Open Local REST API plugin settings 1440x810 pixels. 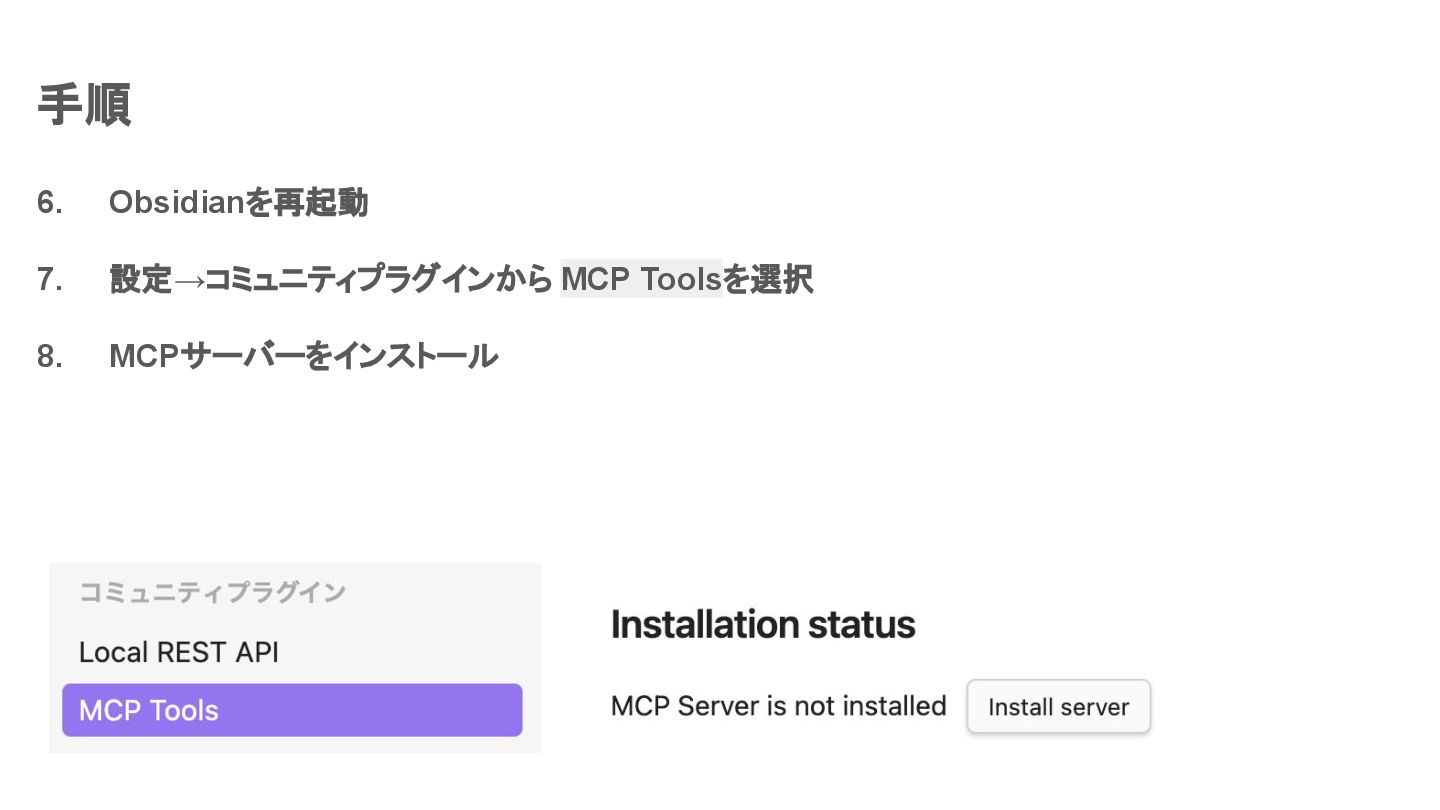point(179,652)
